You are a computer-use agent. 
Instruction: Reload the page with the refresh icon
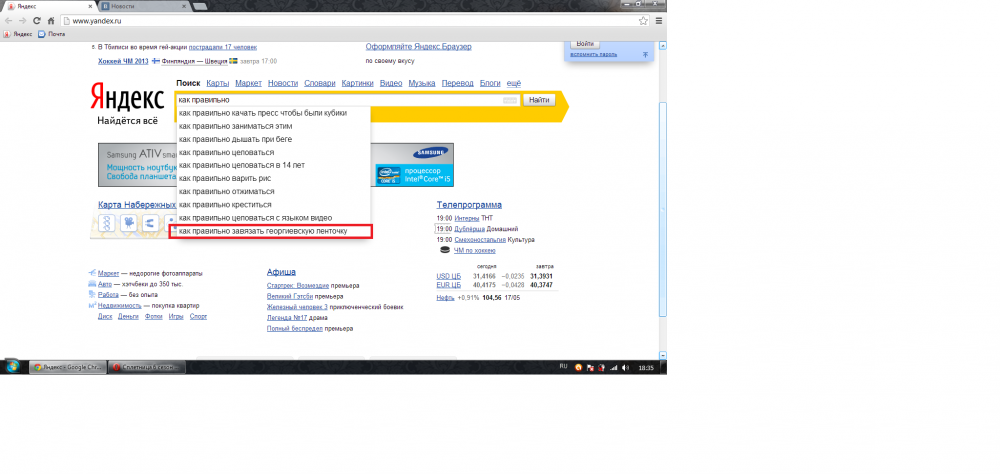pyautogui.click(x=37, y=20)
